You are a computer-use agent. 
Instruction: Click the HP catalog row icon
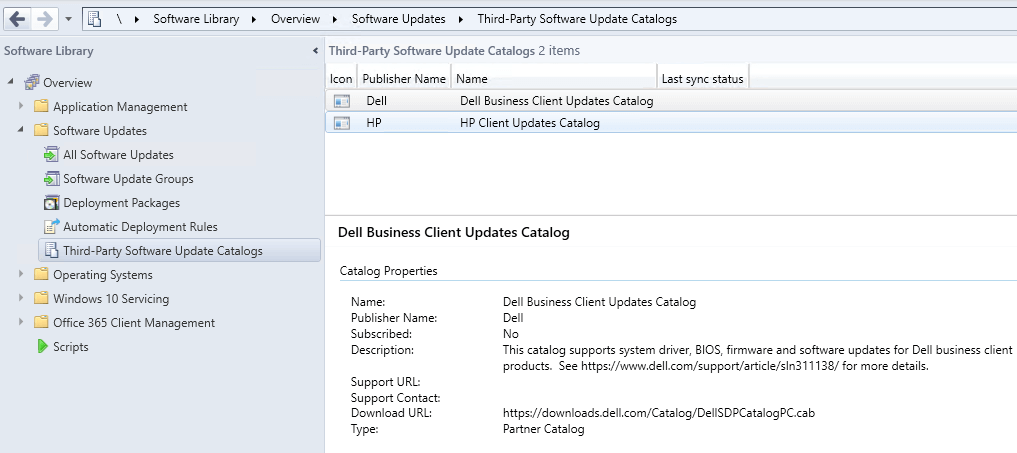click(342, 123)
